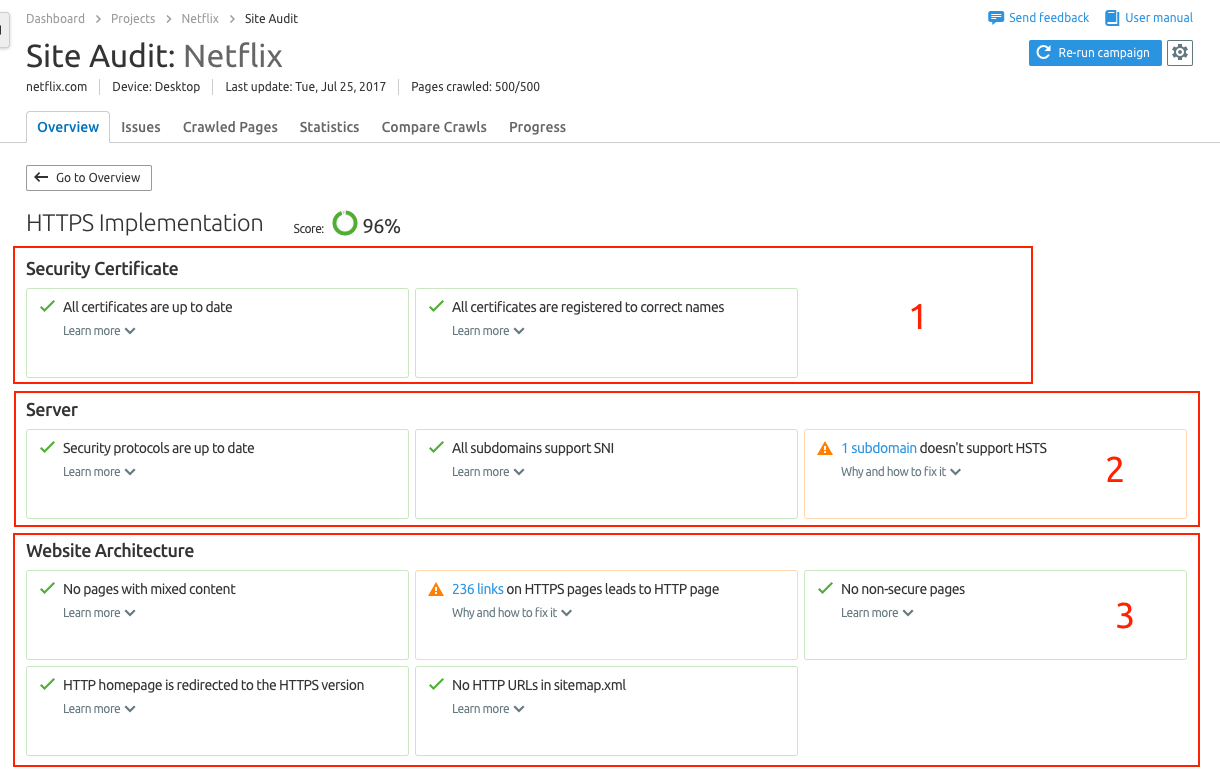The height and width of the screenshot is (776, 1220).
Task: Open the Statistics tab
Action: pyautogui.click(x=329, y=127)
